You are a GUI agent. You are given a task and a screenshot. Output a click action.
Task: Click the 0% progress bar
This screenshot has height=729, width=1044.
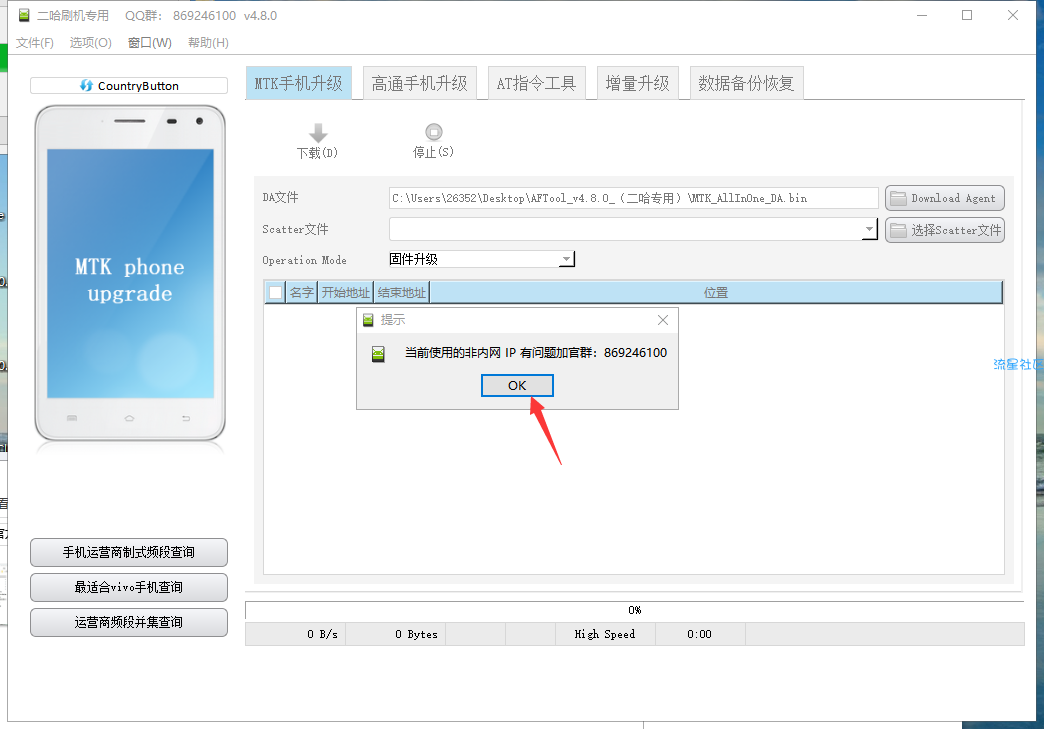pyautogui.click(x=635, y=610)
